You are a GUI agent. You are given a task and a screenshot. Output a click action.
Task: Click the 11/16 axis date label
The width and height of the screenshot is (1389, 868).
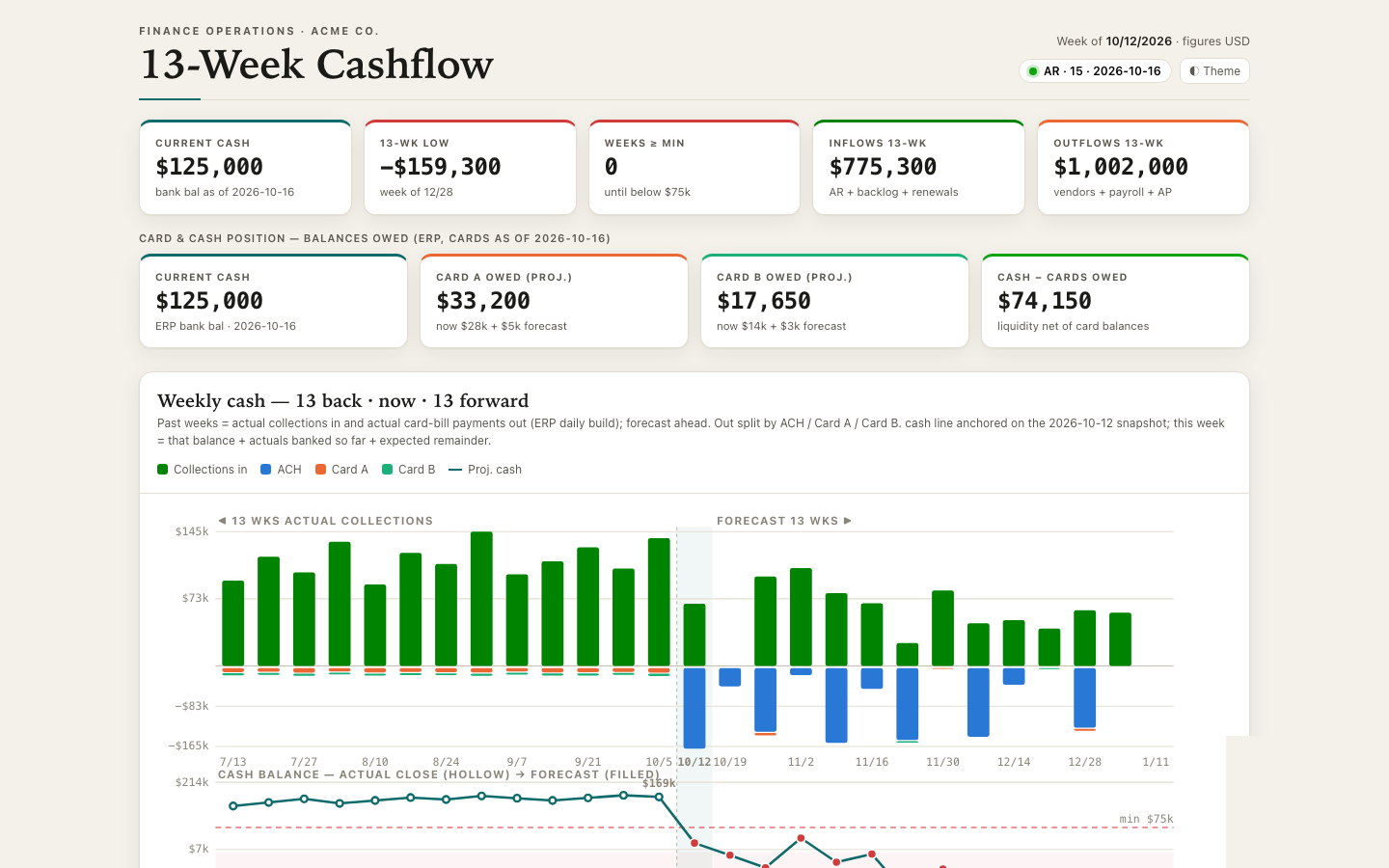point(872,762)
